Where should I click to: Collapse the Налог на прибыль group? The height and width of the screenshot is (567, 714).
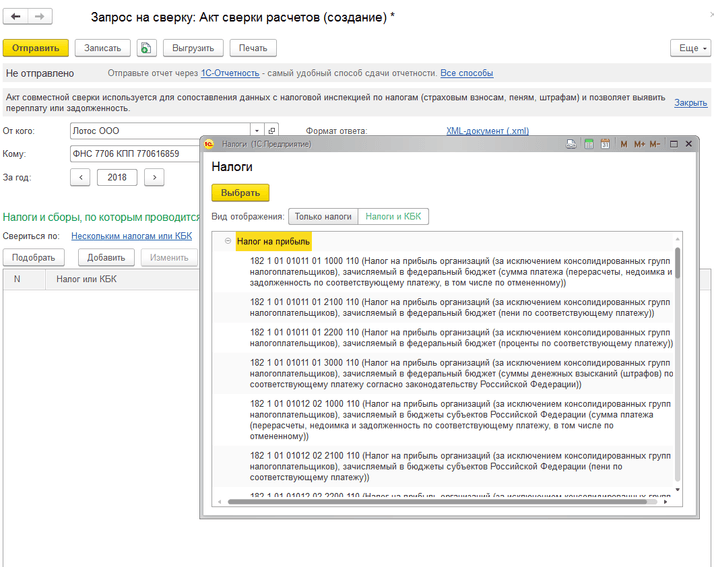pyautogui.click(x=228, y=241)
